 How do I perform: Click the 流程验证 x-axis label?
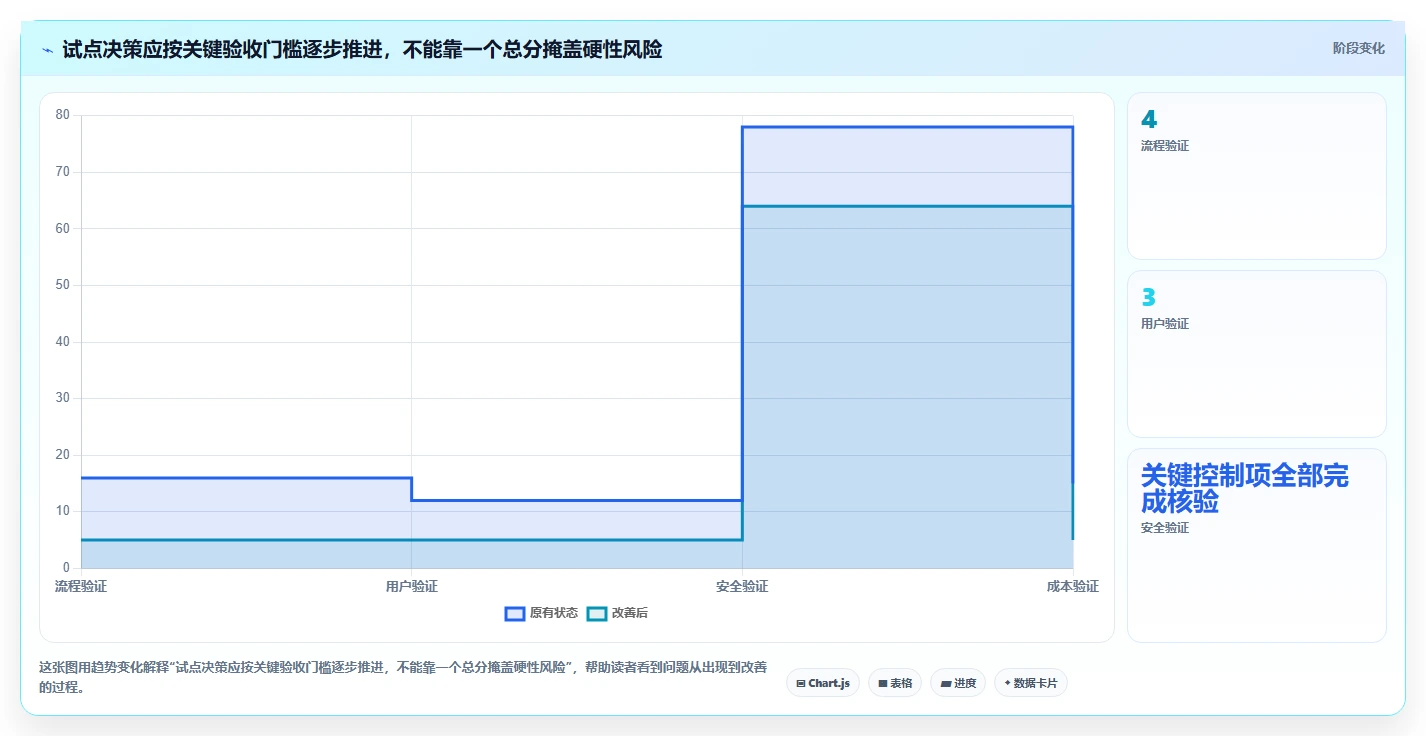click(81, 586)
